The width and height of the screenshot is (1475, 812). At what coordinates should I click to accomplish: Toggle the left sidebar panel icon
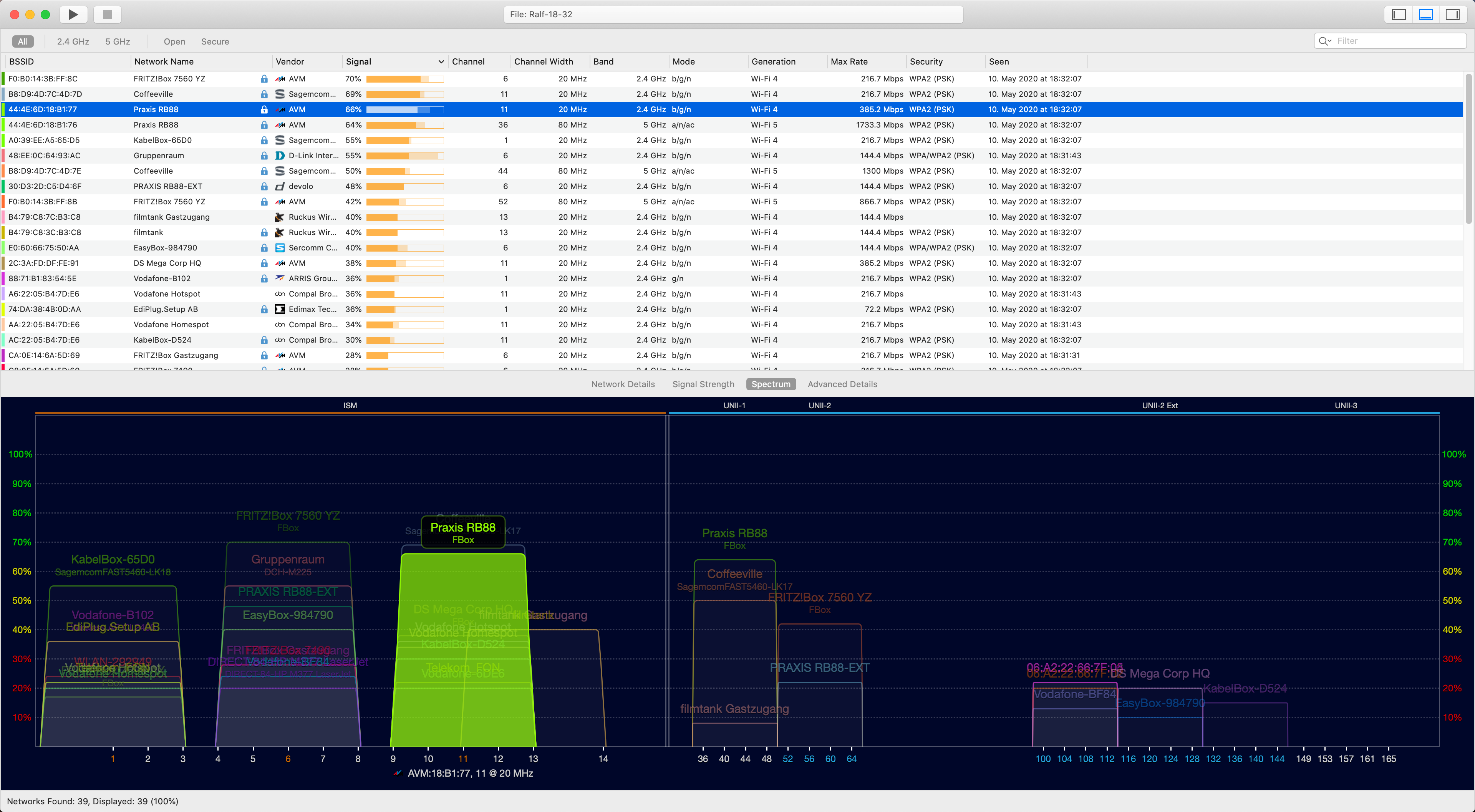1399,14
